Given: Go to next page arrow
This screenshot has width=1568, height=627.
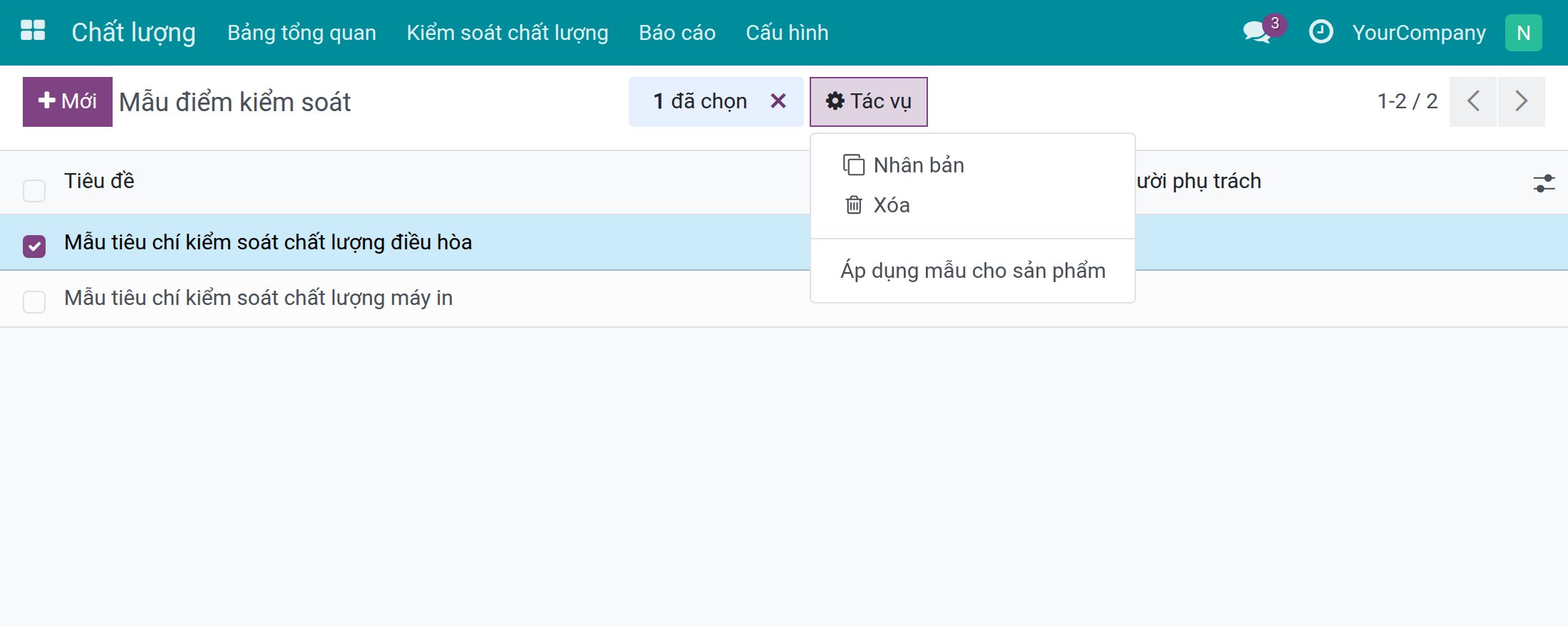Looking at the screenshot, I should click(x=1521, y=101).
